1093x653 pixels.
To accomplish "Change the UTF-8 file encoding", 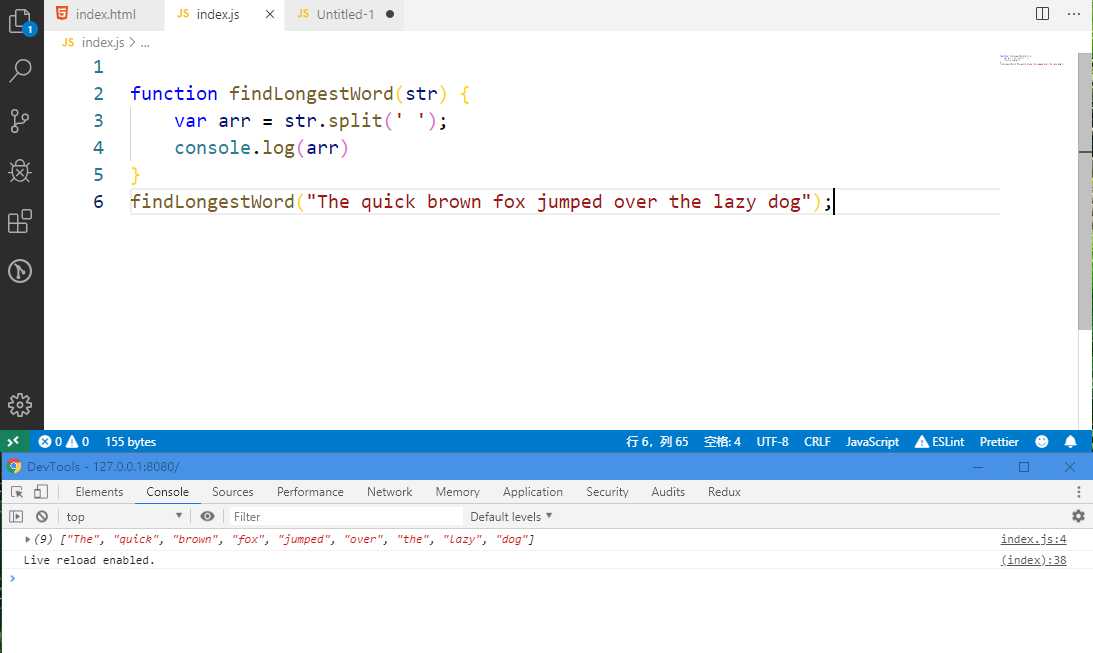I will click(x=772, y=441).
